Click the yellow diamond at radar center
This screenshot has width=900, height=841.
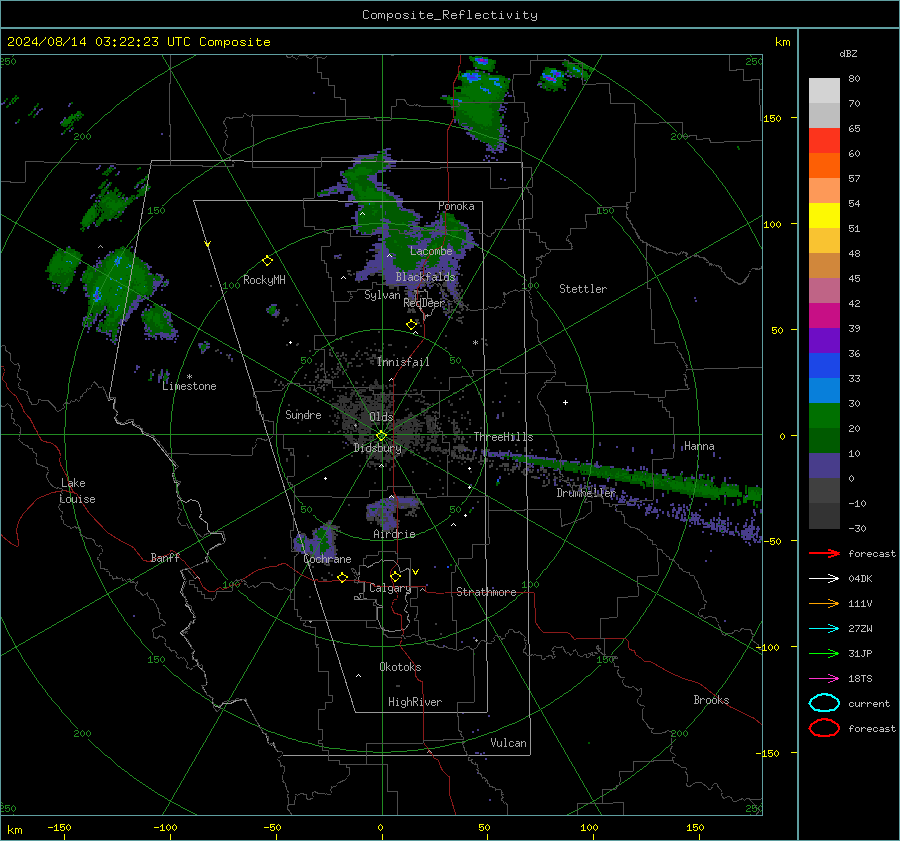[381, 436]
